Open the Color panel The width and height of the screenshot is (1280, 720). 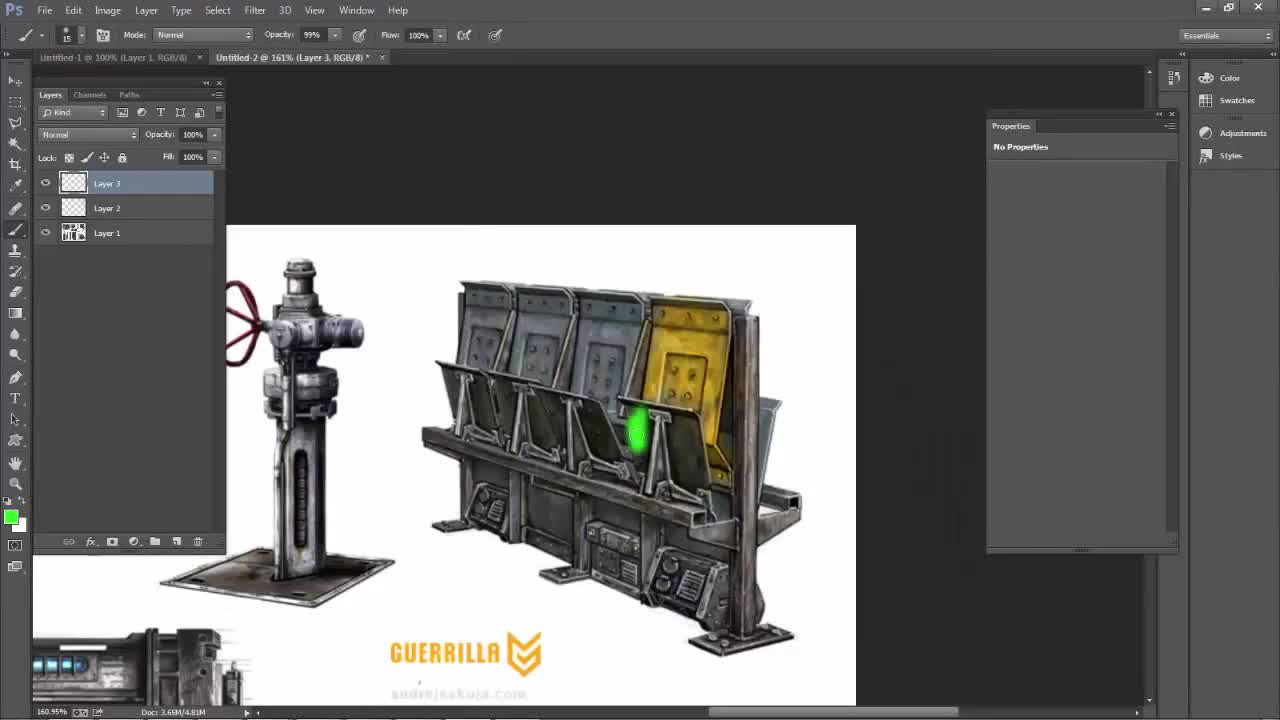1221,78
